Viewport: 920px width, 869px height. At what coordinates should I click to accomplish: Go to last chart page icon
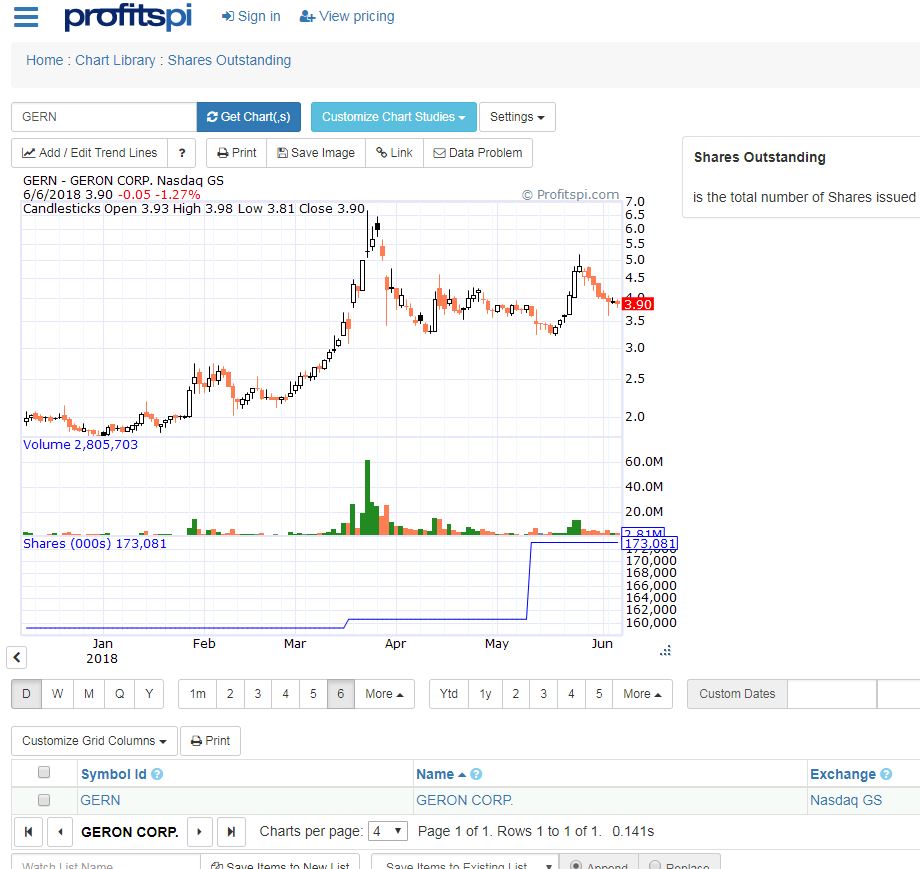tap(231, 831)
